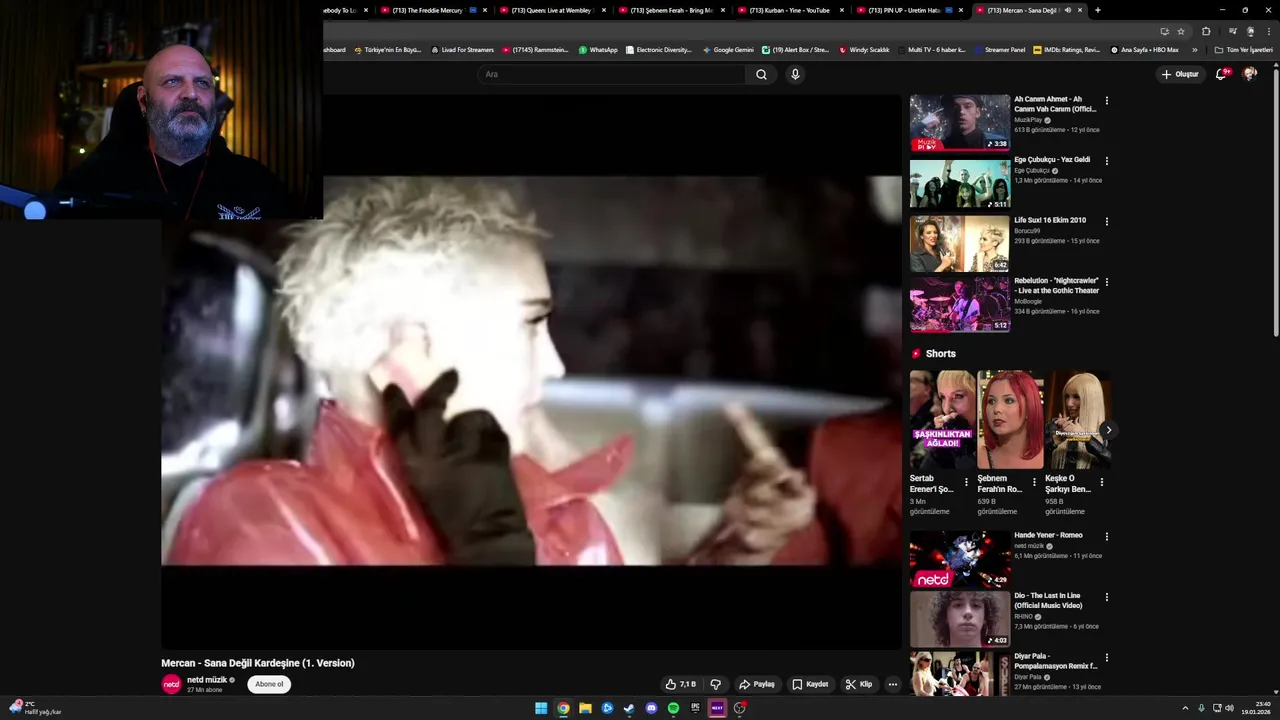Mute the Mercan tab audio
This screenshot has height=720, width=1280.
point(1068,10)
